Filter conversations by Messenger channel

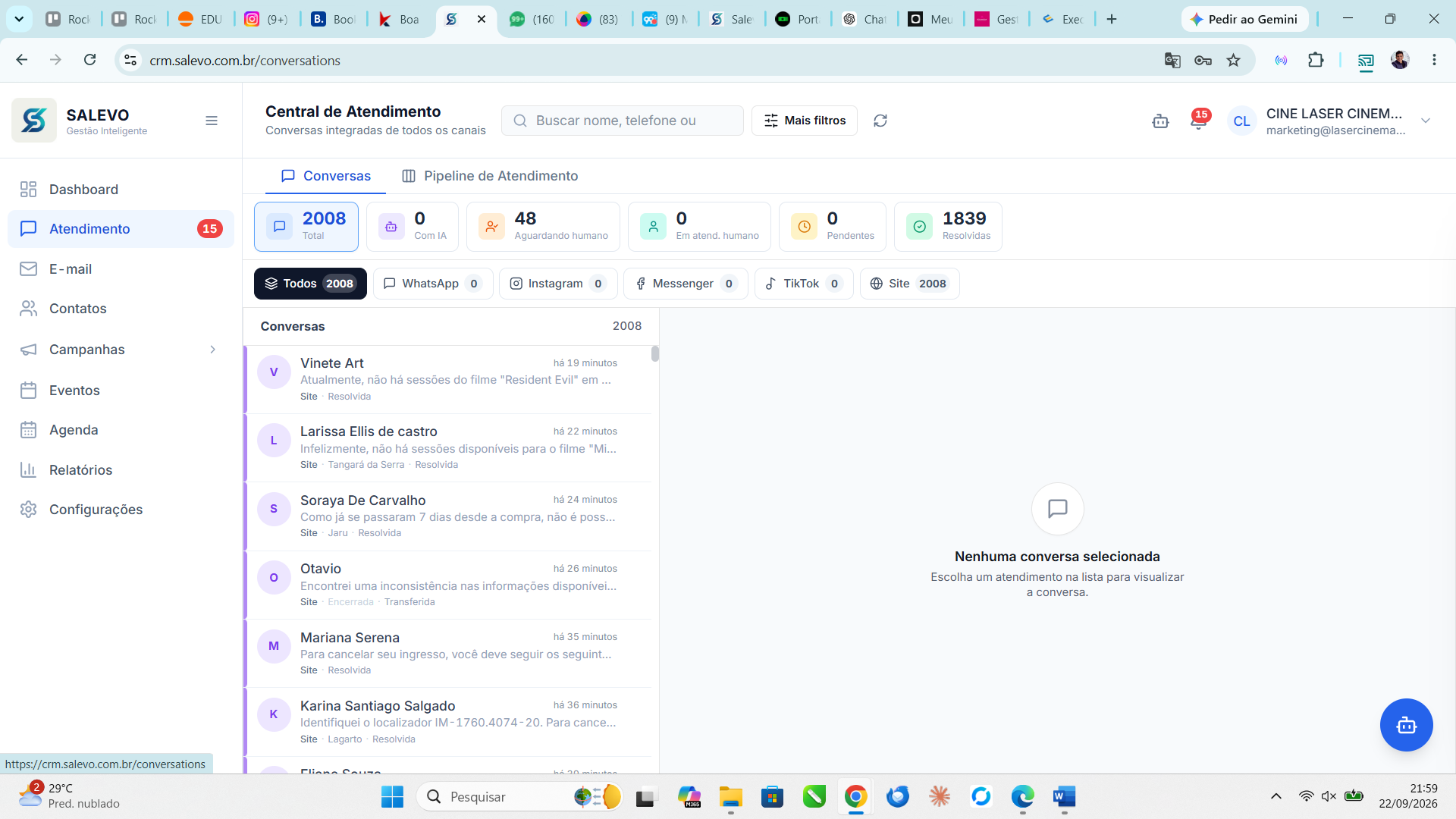tap(686, 284)
